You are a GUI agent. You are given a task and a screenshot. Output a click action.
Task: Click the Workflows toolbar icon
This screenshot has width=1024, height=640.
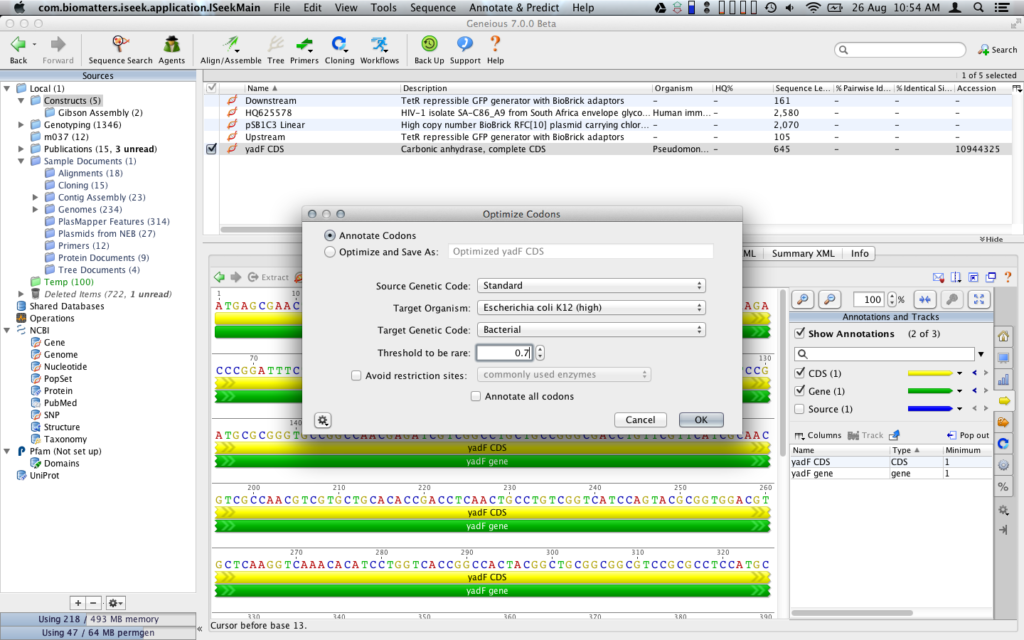379,47
